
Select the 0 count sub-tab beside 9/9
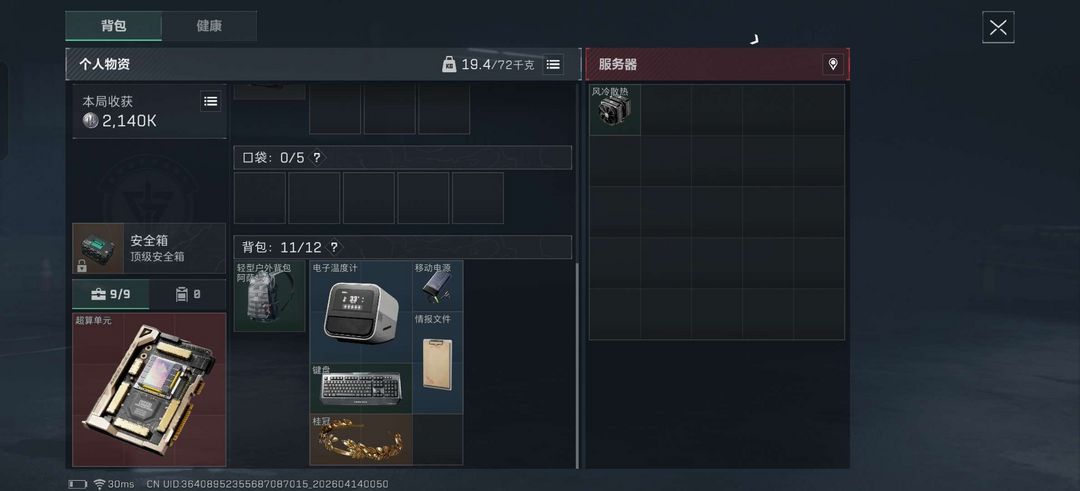(188, 295)
